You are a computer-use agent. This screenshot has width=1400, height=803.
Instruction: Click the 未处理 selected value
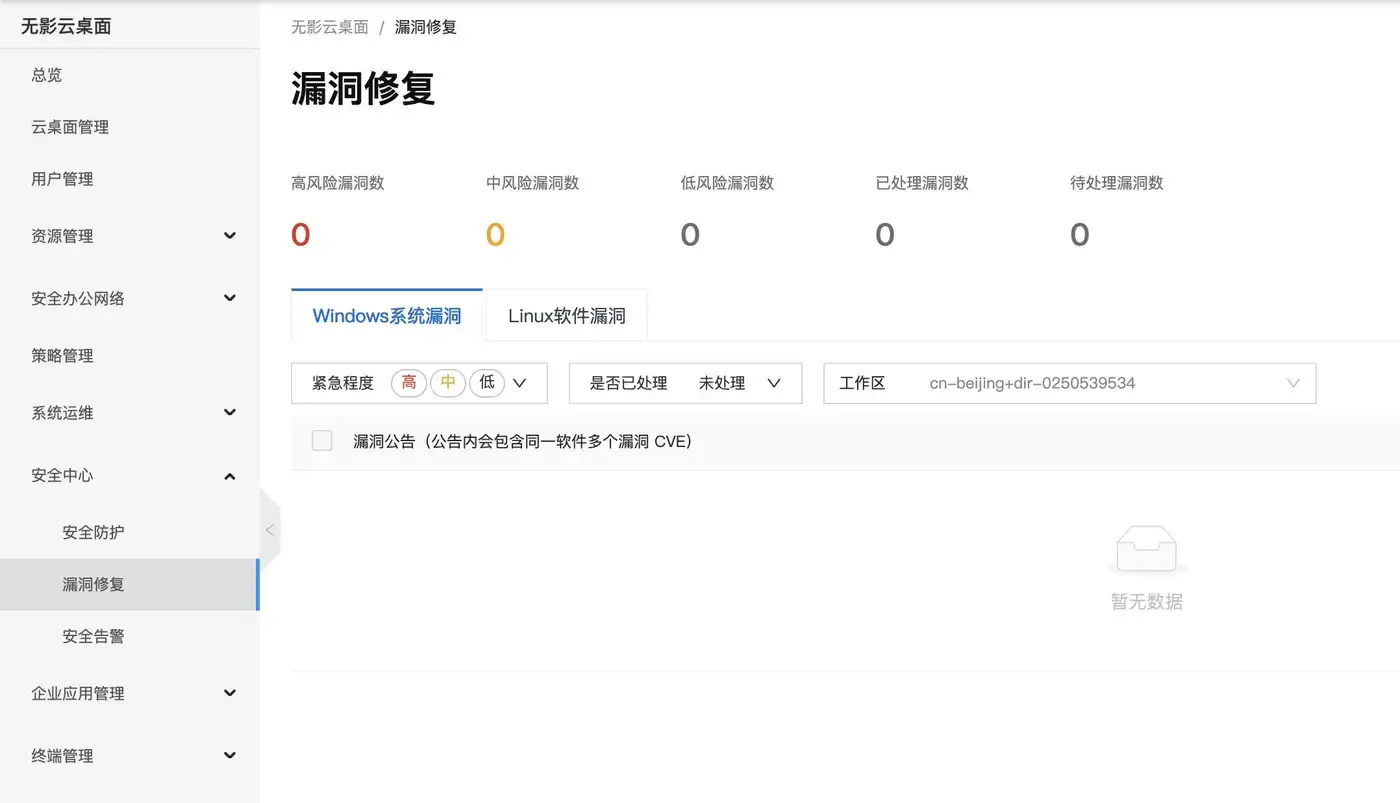pyautogui.click(x=722, y=383)
